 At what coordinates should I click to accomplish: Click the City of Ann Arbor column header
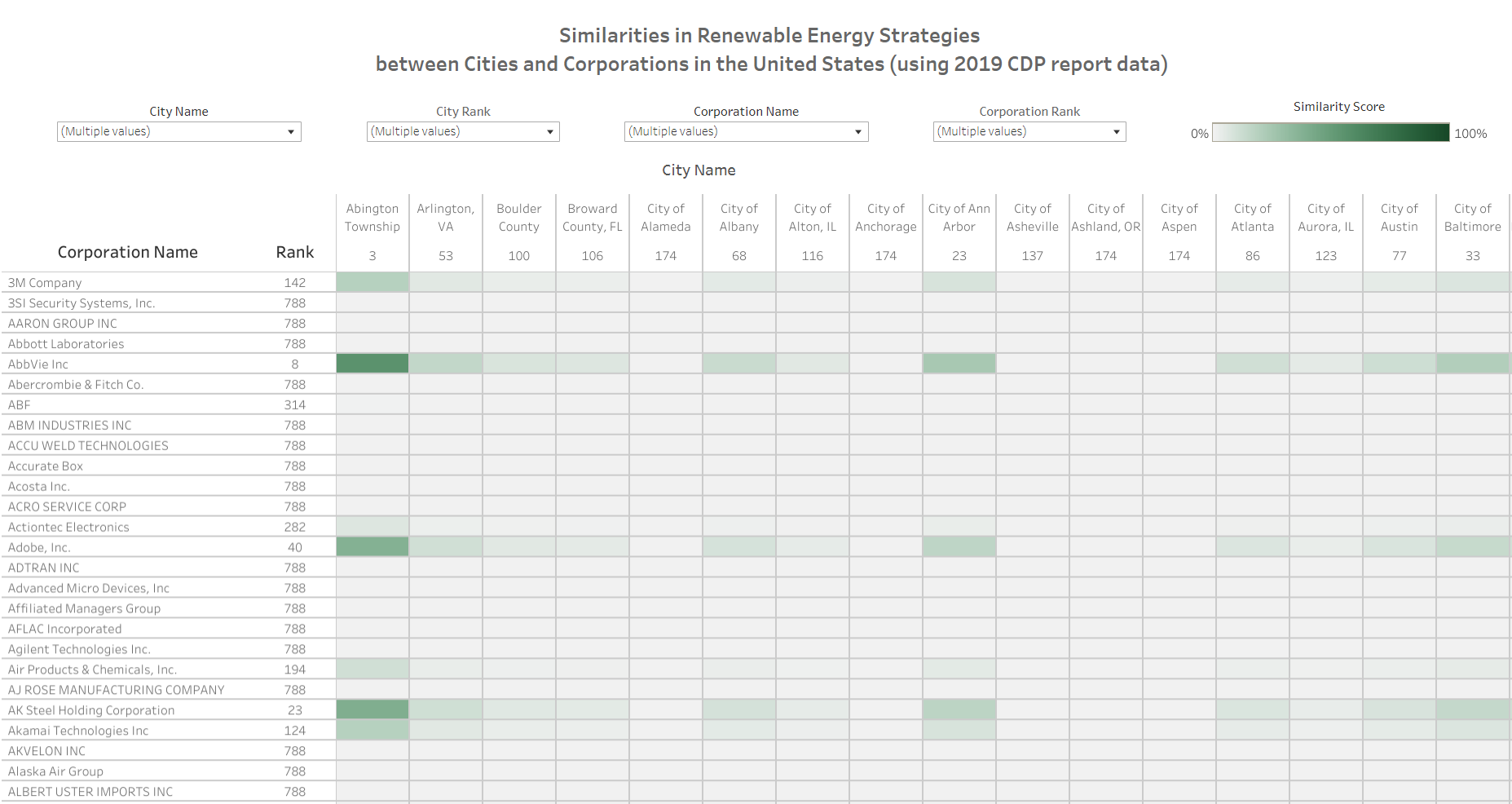point(959,218)
